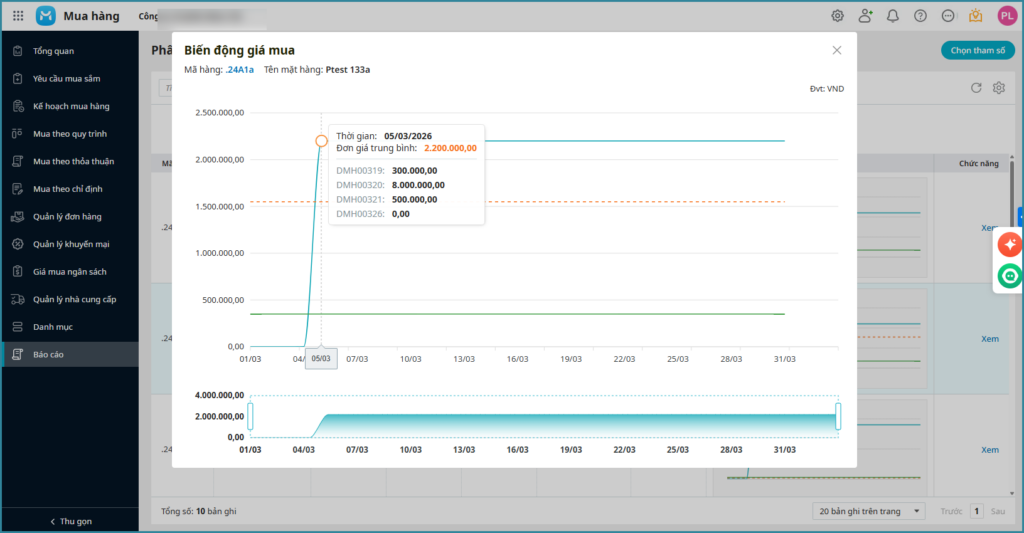Click the right handle of range slider
Screen dimensions: 1024x533
pos(838,416)
